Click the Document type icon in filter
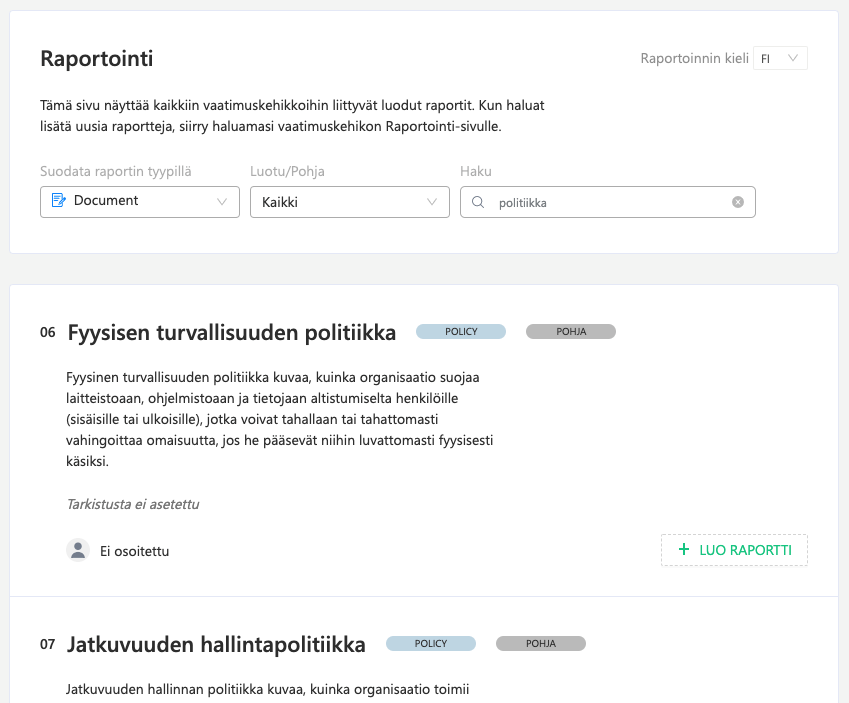Screen dimensions: 849x703 pos(58,200)
